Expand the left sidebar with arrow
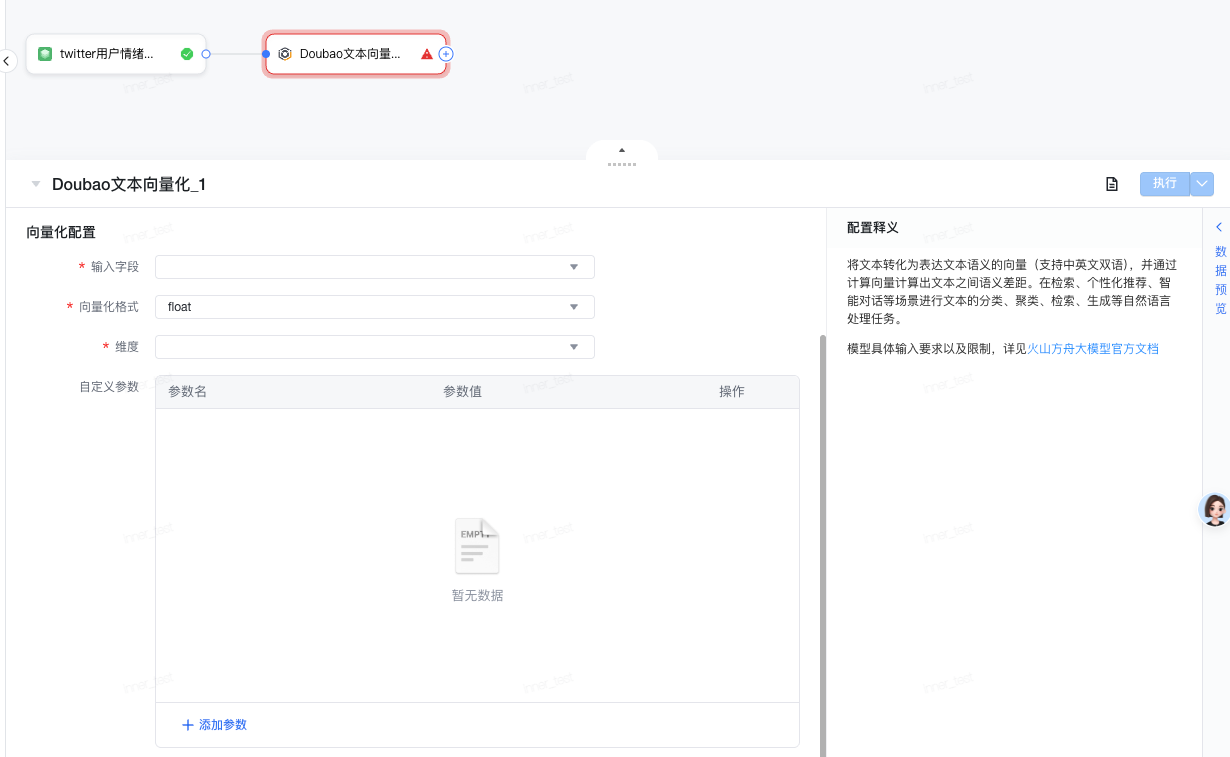Image resolution: width=1230 pixels, height=757 pixels. pyautogui.click(x=6, y=61)
